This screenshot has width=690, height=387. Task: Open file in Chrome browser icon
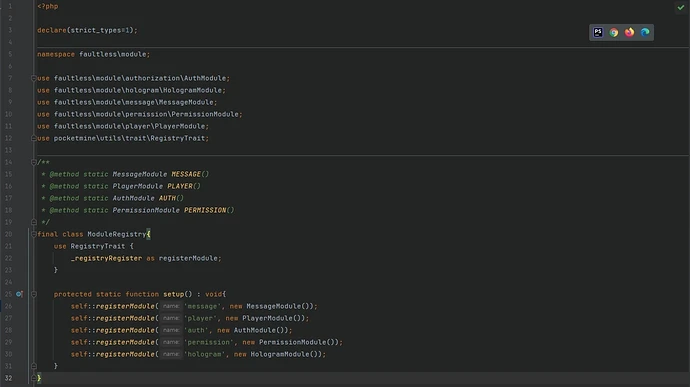pyautogui.click(x=613, y=32)
